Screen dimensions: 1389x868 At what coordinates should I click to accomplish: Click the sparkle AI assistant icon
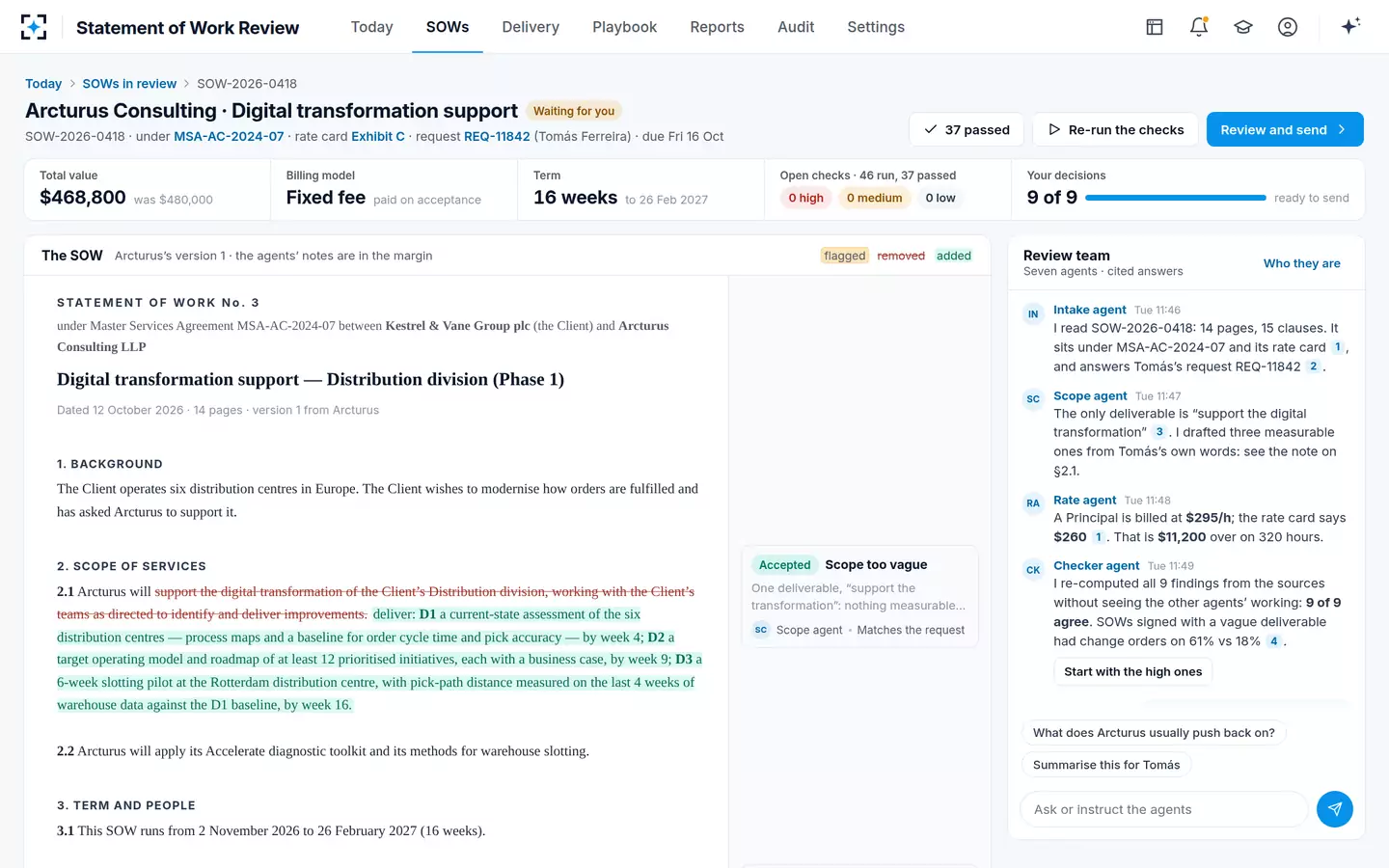1350,26
